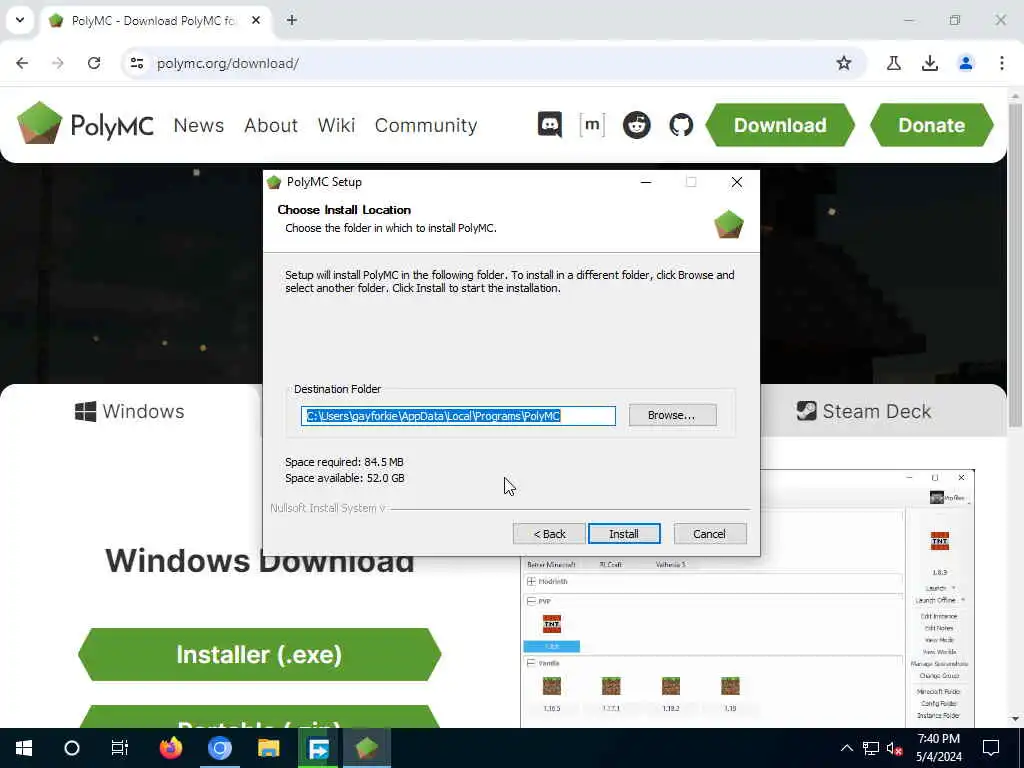
Task: Click the PolyMC logo in site header
Action: point(85,123)
